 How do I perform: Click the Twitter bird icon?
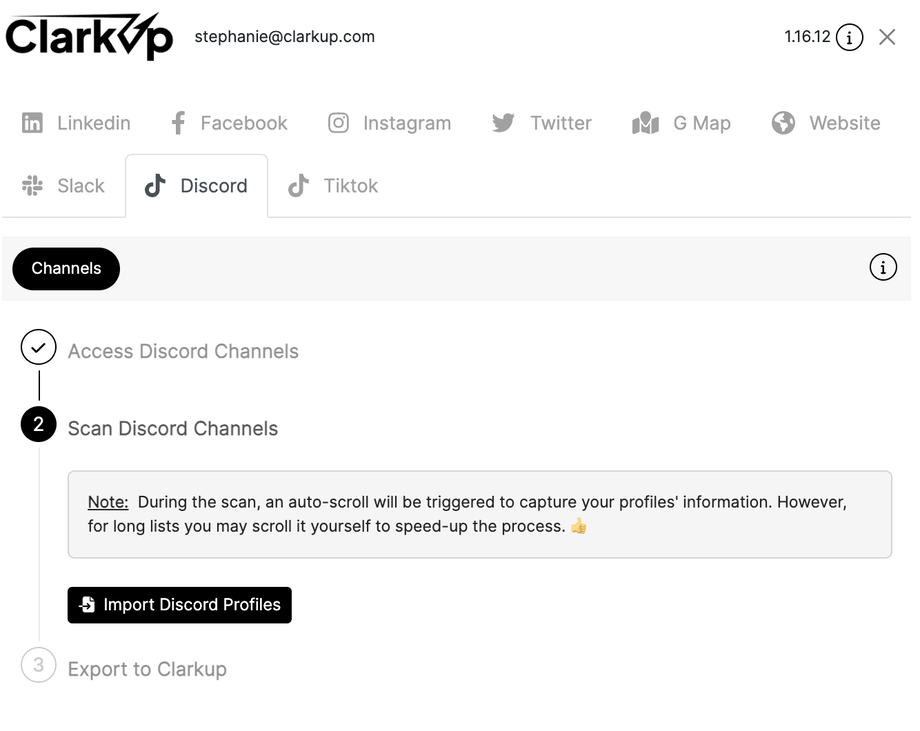pos(503,123)
